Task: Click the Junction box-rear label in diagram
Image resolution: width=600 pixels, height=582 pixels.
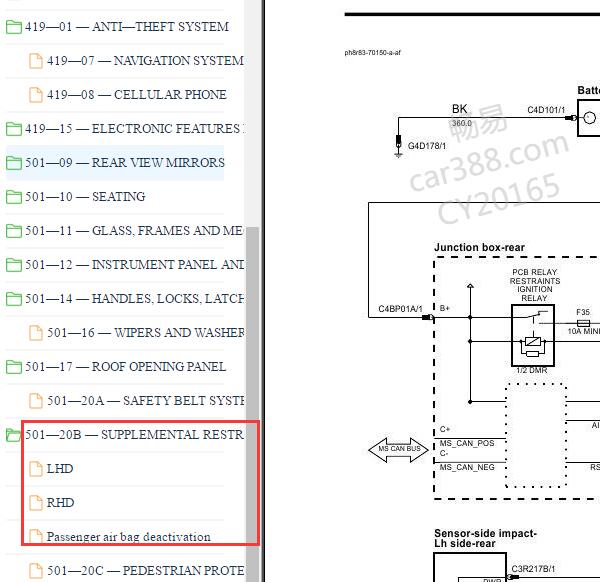Action: click(x=479, y=248)
